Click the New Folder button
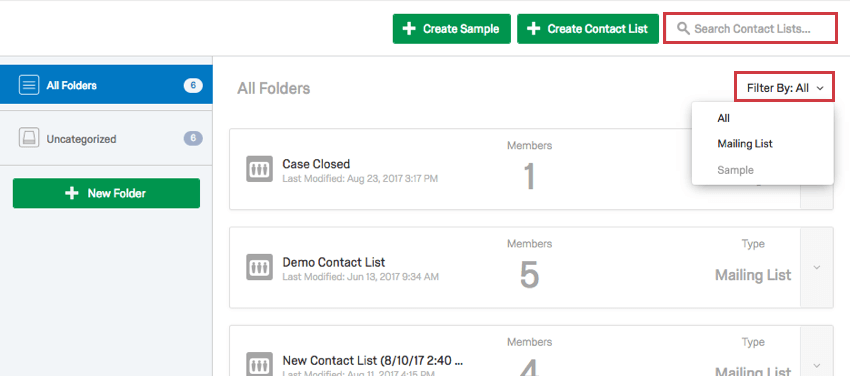 click(106, 193)
